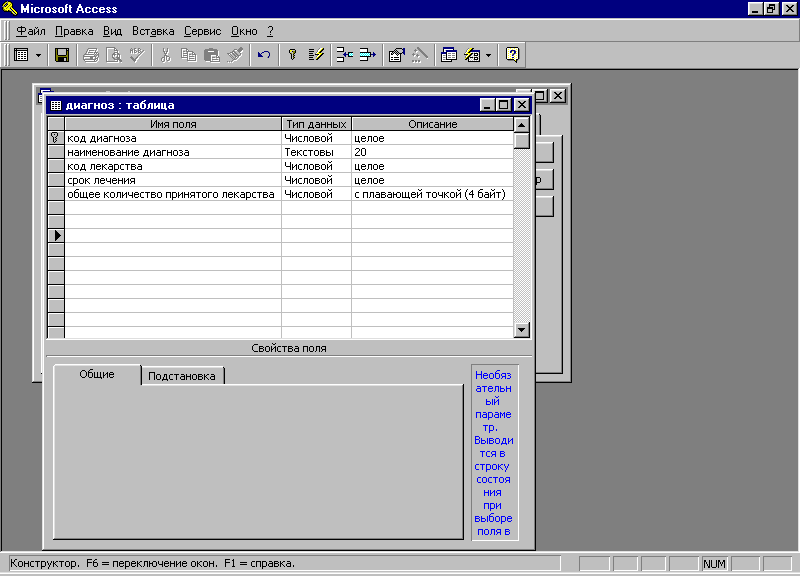Viewport: 800px width, 576px height.
Task: Select 'наименование диагноза' field name cell
Action: pyautogui.click(x=173, y=152)
